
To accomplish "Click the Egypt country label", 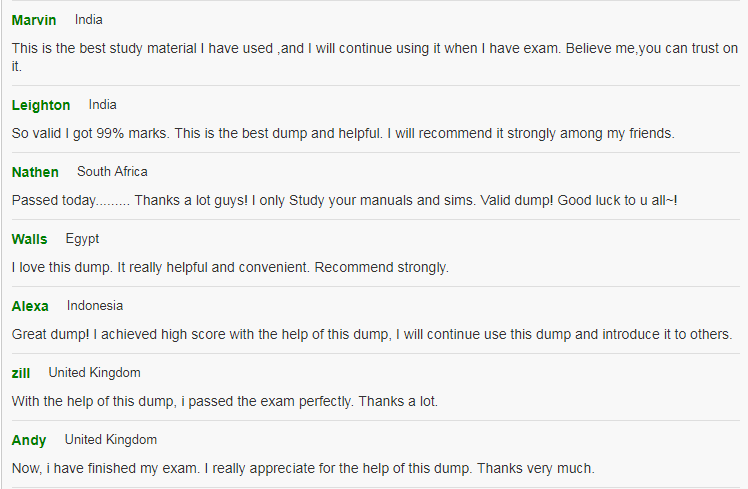I will (83, 239).
